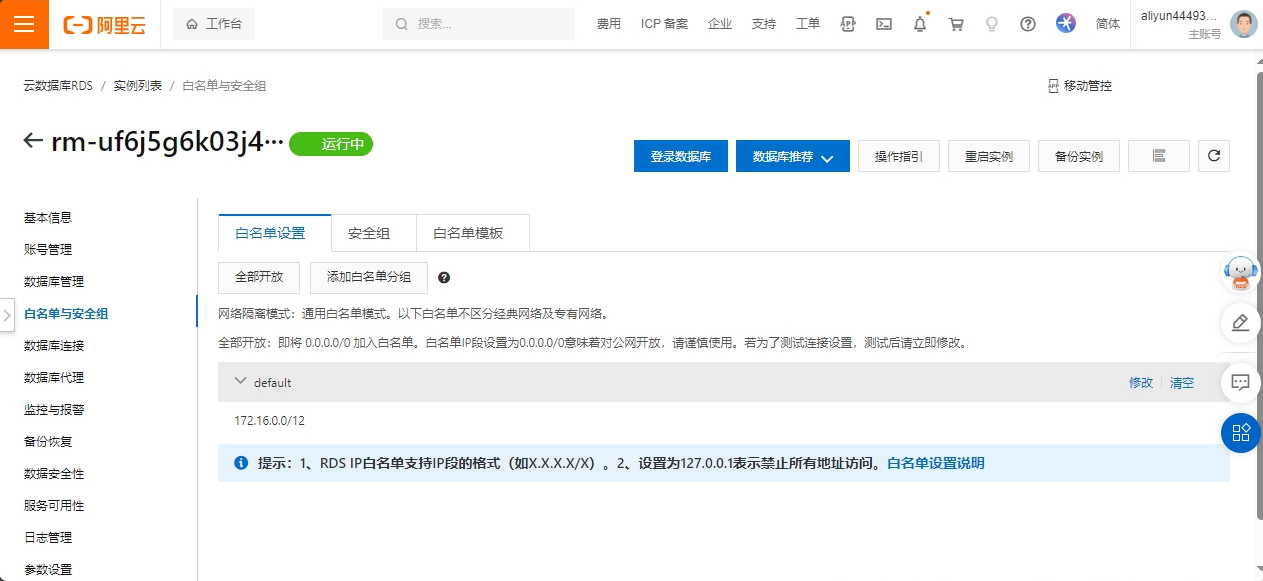The height and width of the screenshot is (581, 1263).
Task: Click the 登录数据库 button
Action: (680, 157)
